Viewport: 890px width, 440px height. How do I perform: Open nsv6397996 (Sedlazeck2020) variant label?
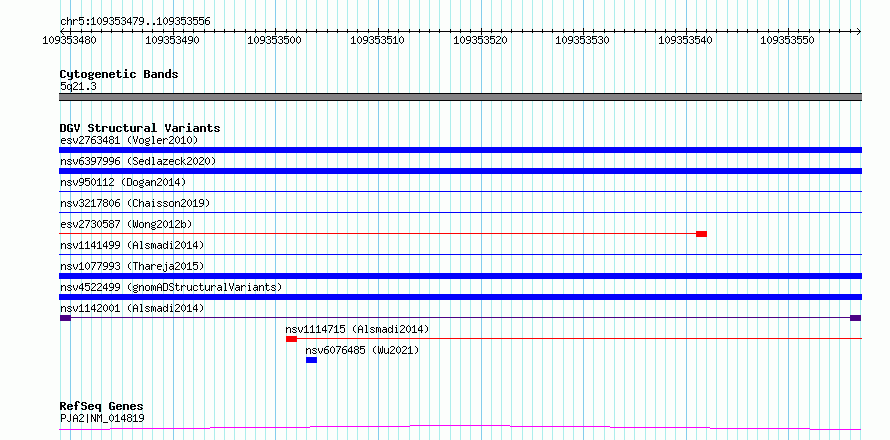(x=138, y=161)
